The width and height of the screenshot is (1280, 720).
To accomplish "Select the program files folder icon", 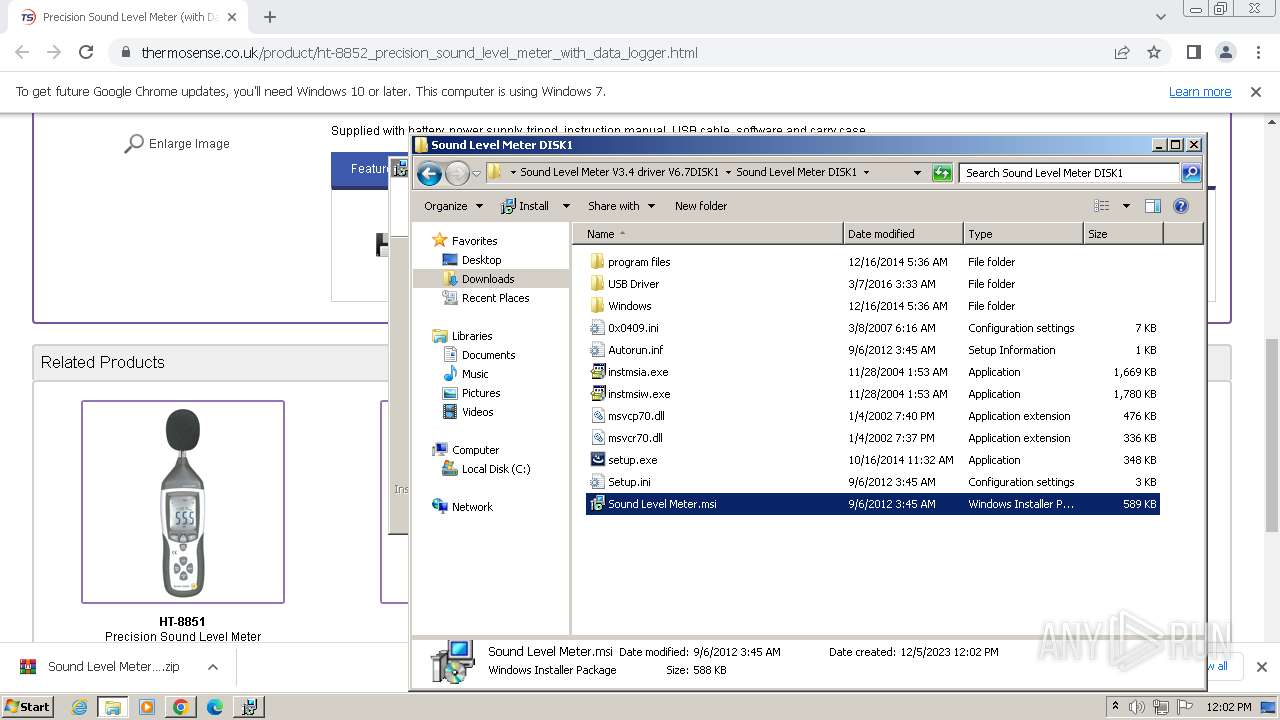I will point(597,262).
